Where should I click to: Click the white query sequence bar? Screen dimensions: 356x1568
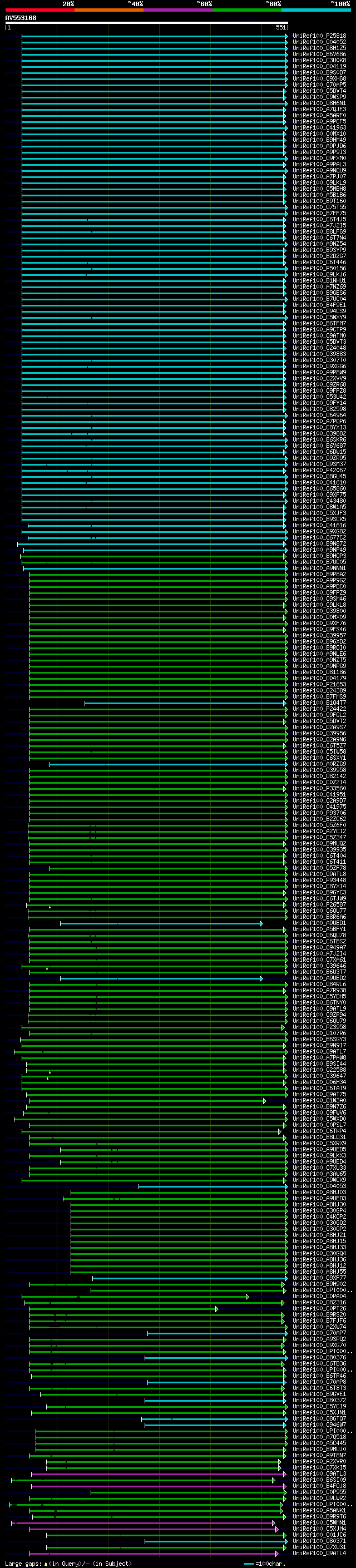[x=147, y=22]
